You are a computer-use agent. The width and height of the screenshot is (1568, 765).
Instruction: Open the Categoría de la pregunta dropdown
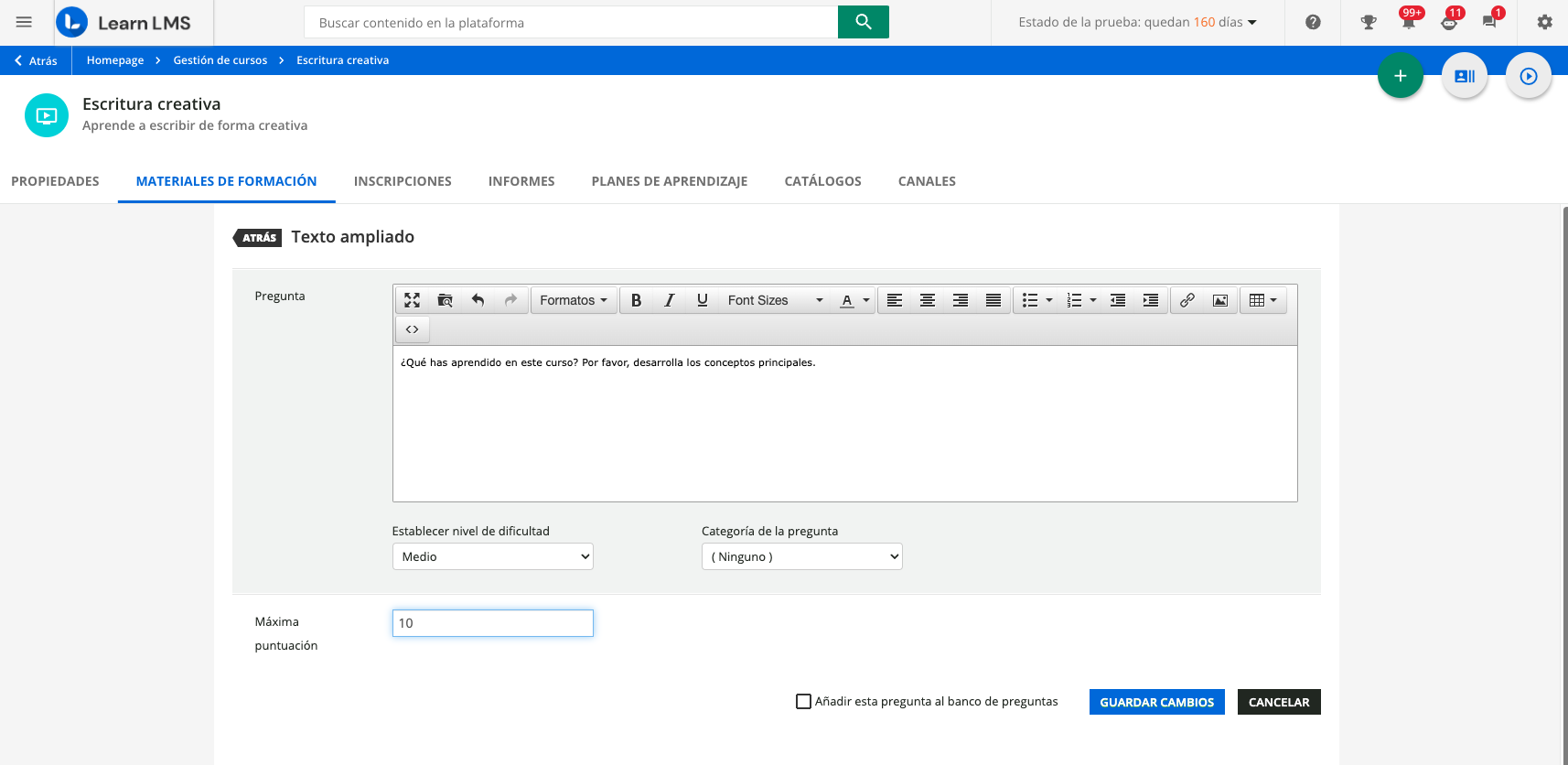[802, 556]
